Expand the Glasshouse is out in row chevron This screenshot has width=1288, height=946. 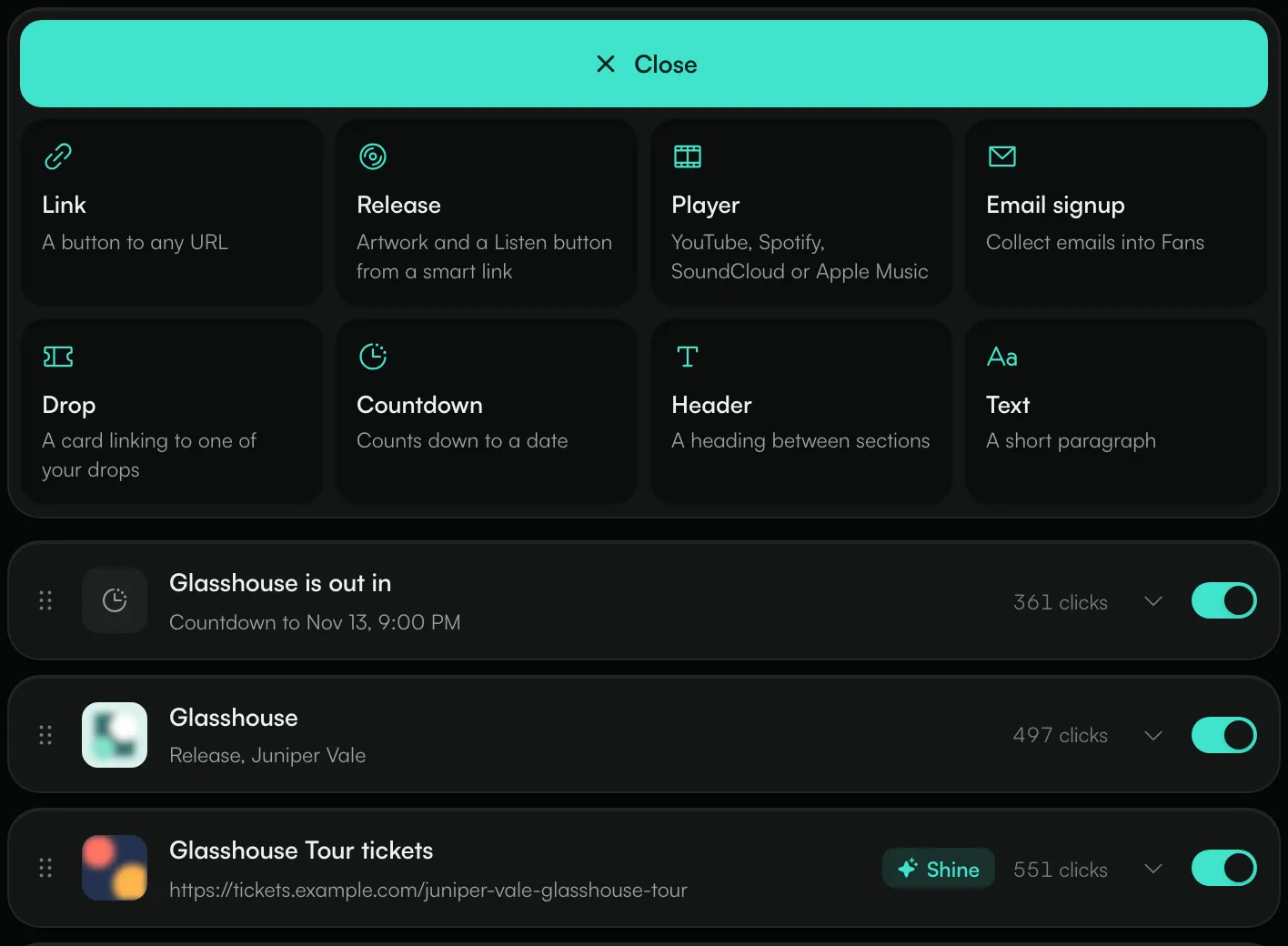tap(1153, 601)
